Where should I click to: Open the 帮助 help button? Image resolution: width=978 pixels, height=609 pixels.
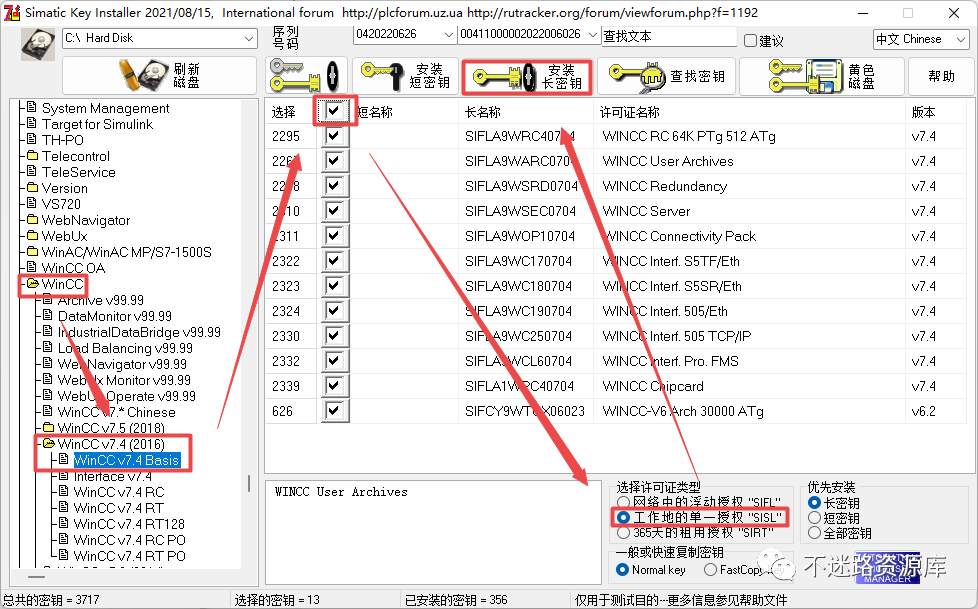(x=941, y=76)
